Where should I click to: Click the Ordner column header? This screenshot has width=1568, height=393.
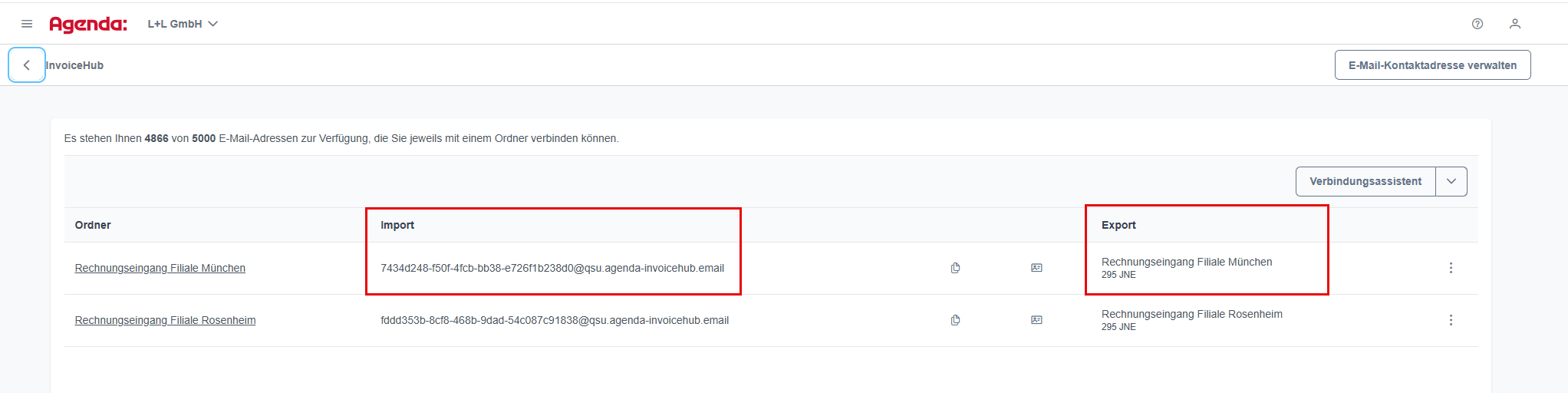[93, 225]
